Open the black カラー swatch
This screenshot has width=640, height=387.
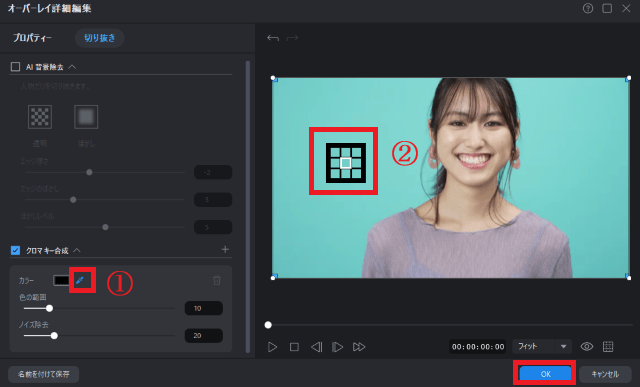click(x=61, y=280)
